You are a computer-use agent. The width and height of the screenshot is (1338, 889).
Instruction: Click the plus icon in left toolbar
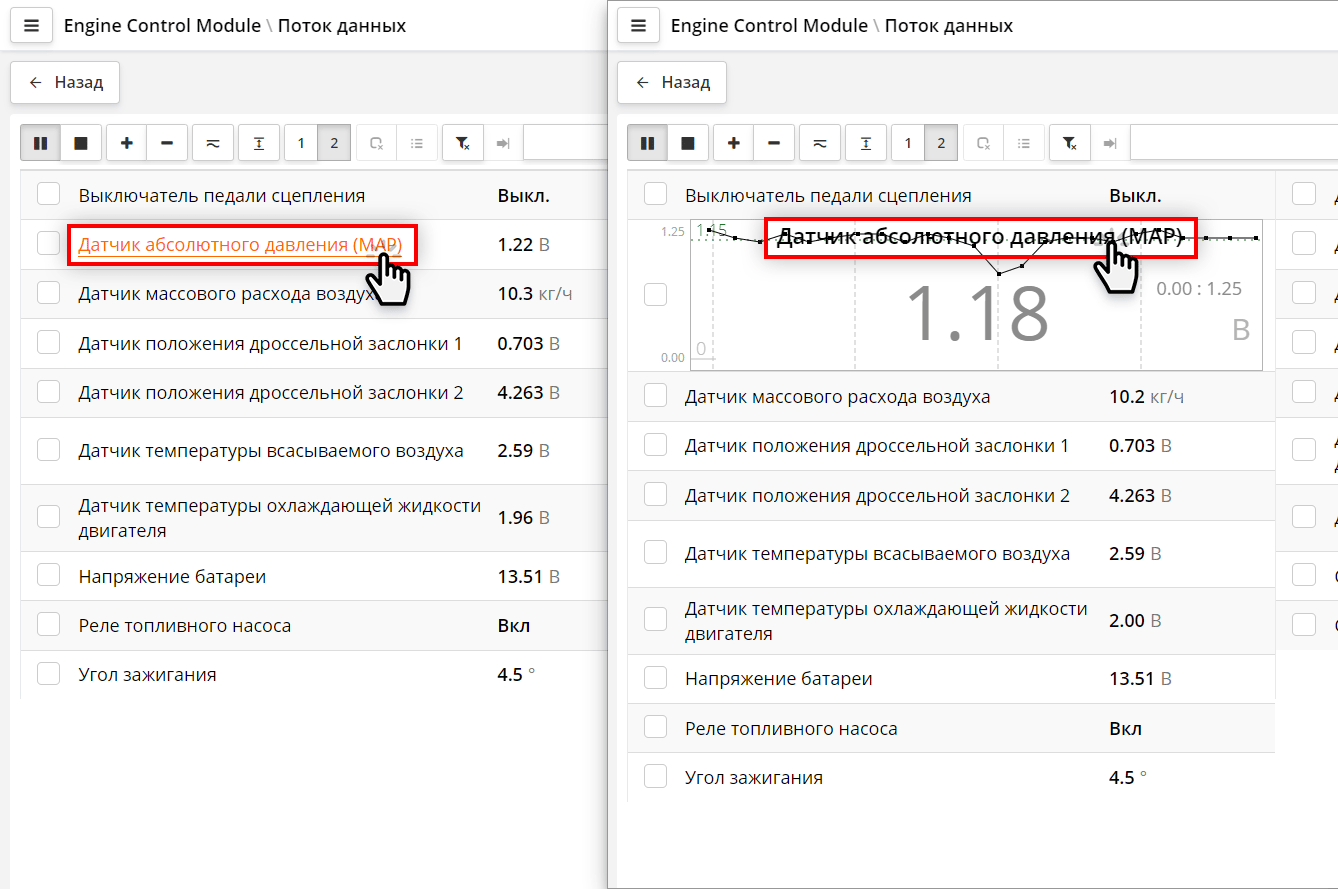pyautogui.click(x=126, y=144)
